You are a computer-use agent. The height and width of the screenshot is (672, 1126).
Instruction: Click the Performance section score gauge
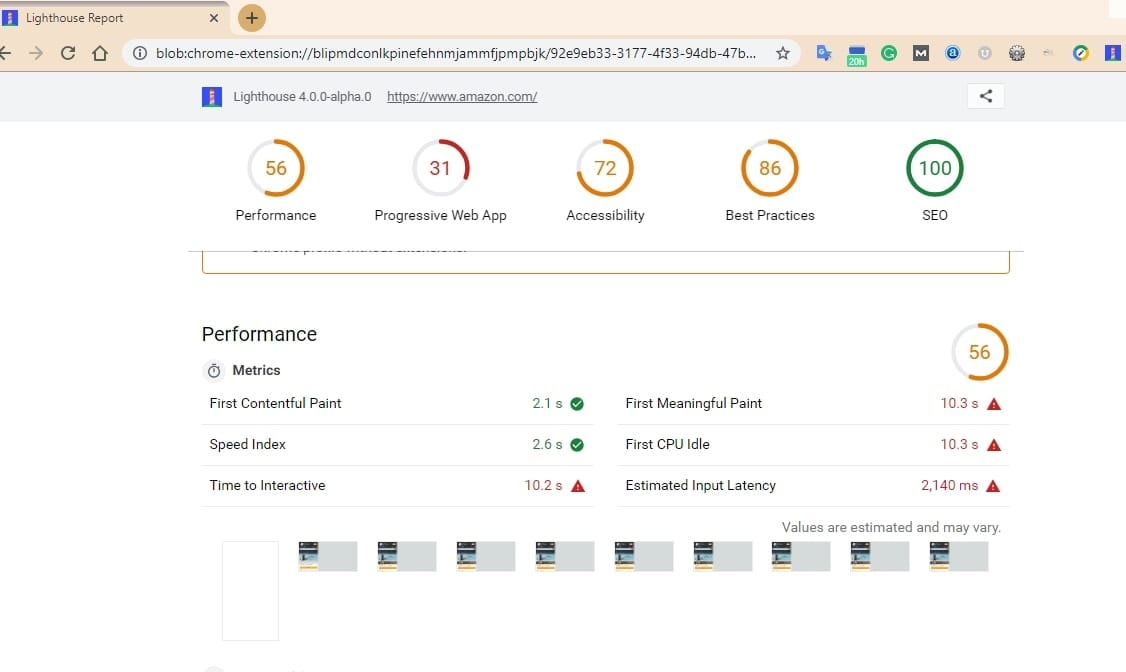click(980, 352)
